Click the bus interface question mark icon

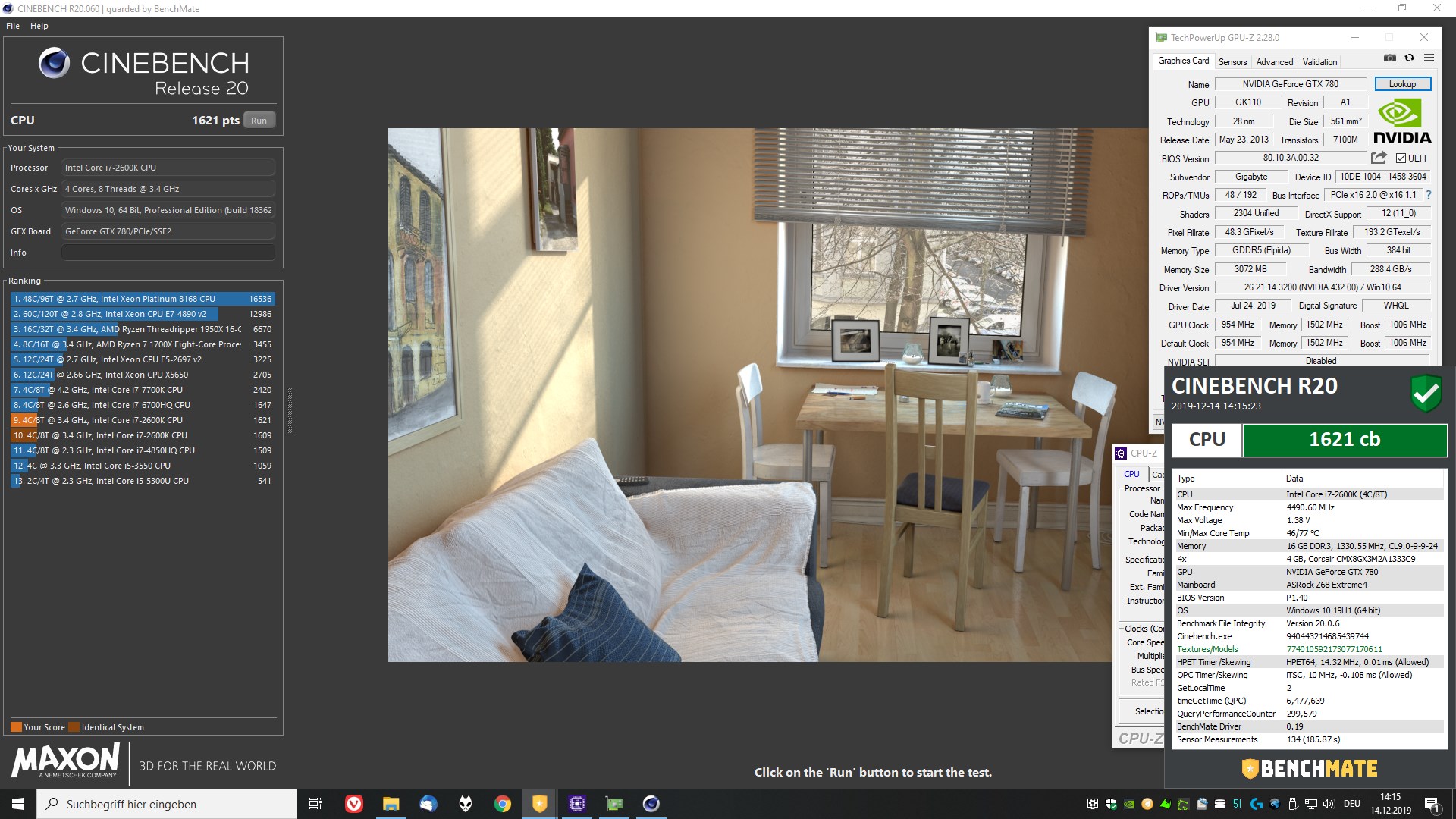pyautogui.click(x=1428, y=195)
